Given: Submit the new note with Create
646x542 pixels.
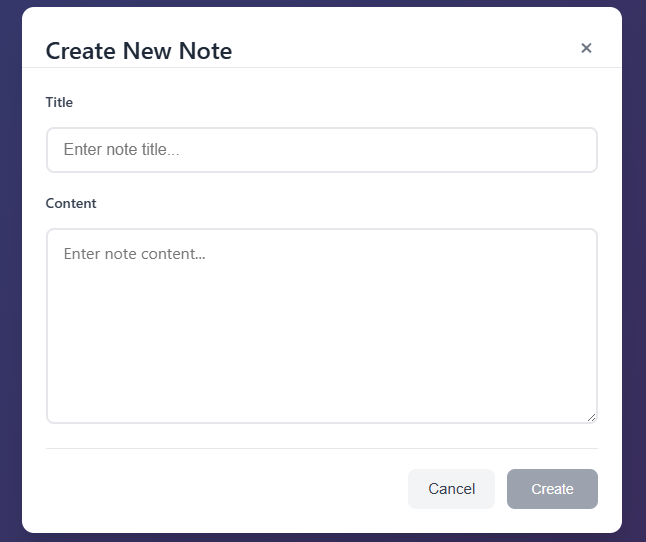Looking at the screenshot, I should coord(552,489).
